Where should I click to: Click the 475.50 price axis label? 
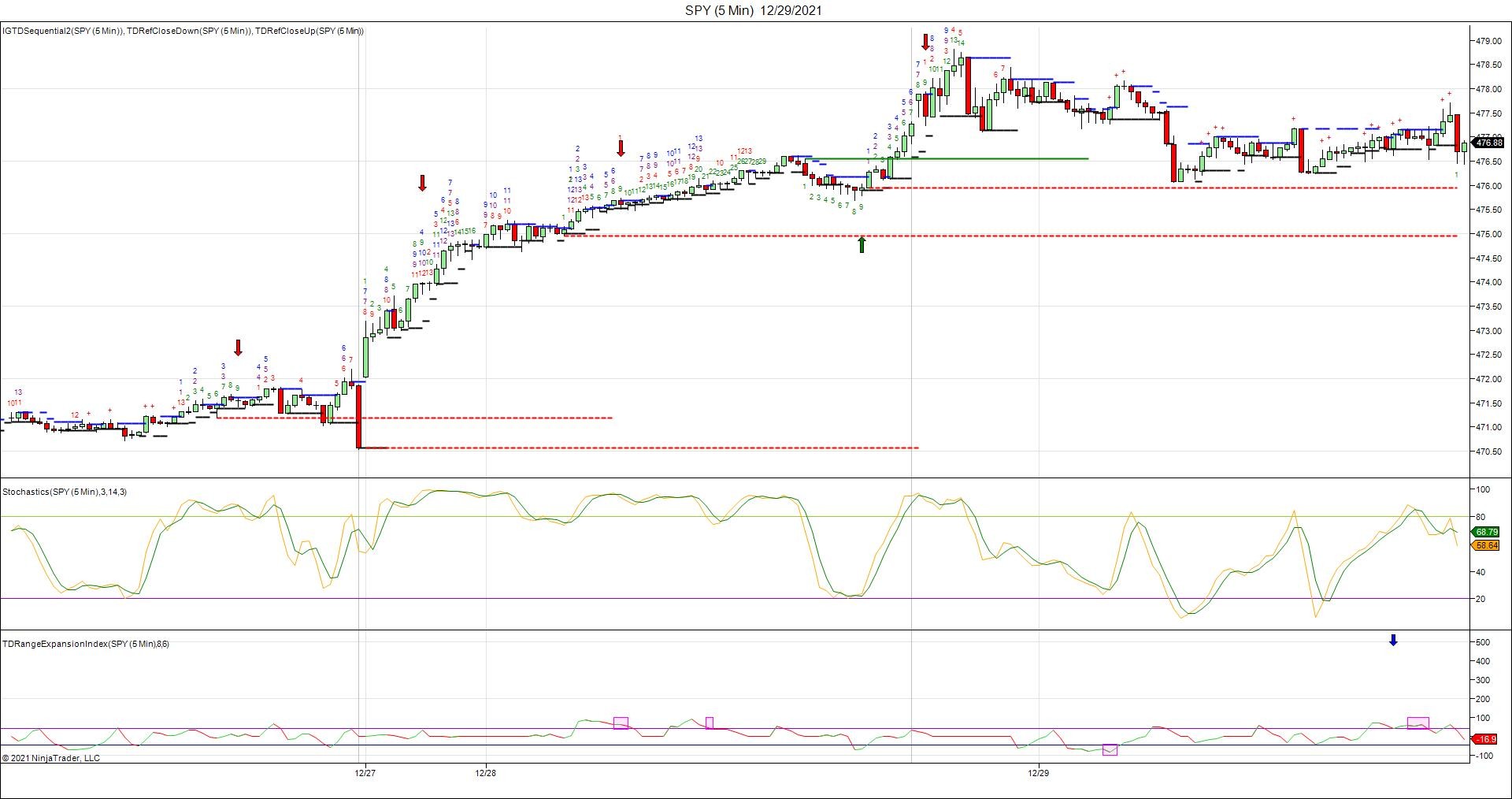[1488, 210]
